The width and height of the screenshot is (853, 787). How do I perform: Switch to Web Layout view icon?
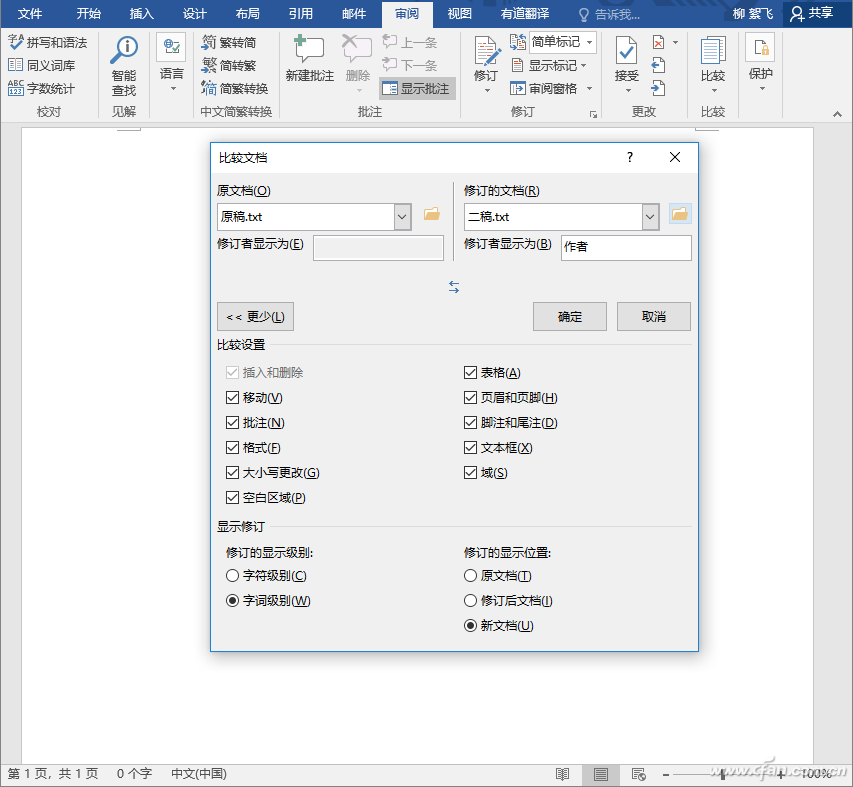[638, 773]
